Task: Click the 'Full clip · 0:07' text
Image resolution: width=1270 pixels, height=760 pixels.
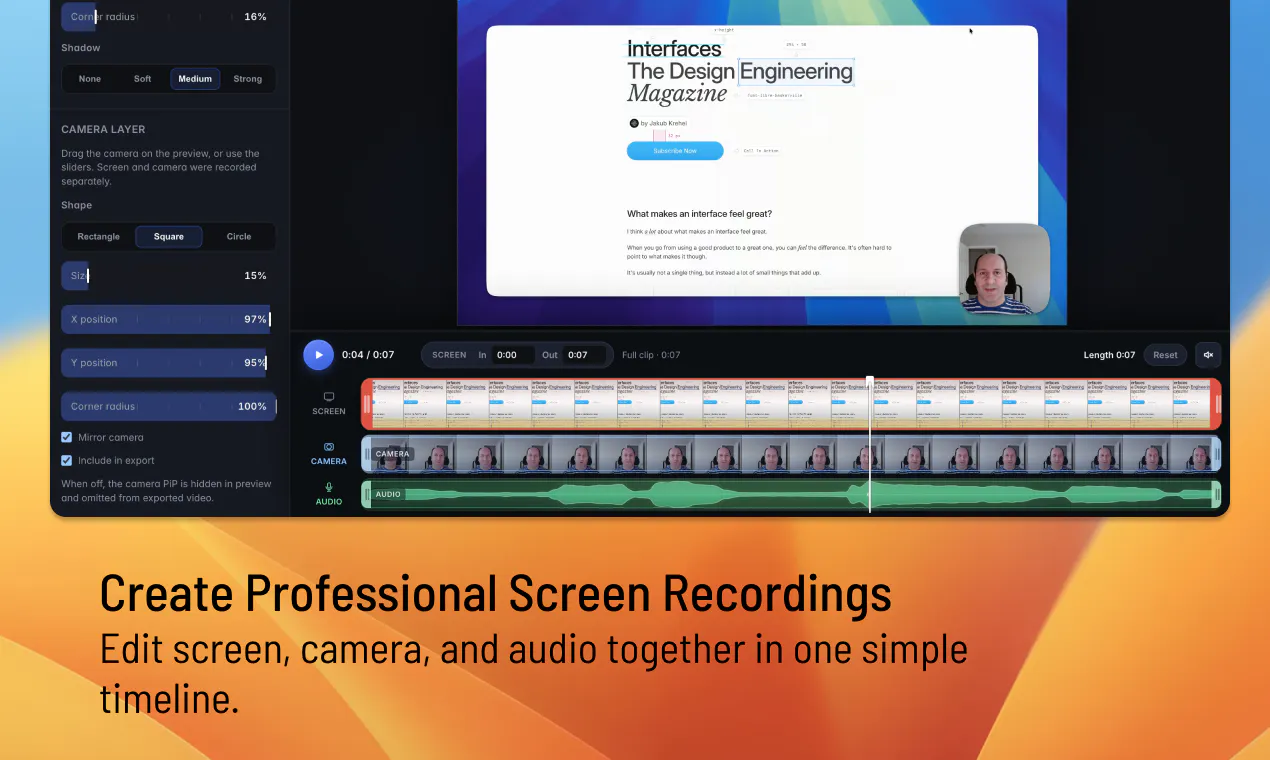Action: click(651, 355)
